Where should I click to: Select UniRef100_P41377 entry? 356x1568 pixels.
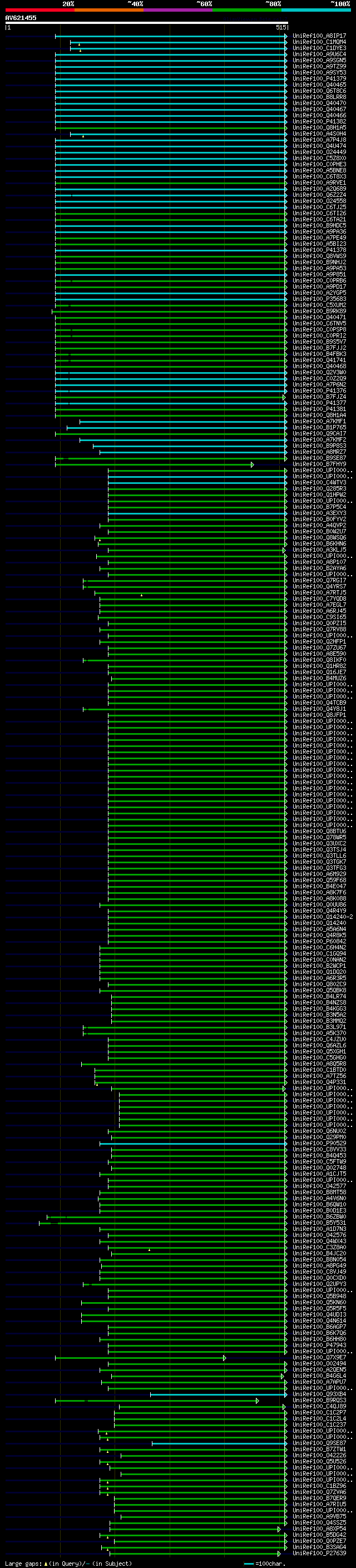319,403
